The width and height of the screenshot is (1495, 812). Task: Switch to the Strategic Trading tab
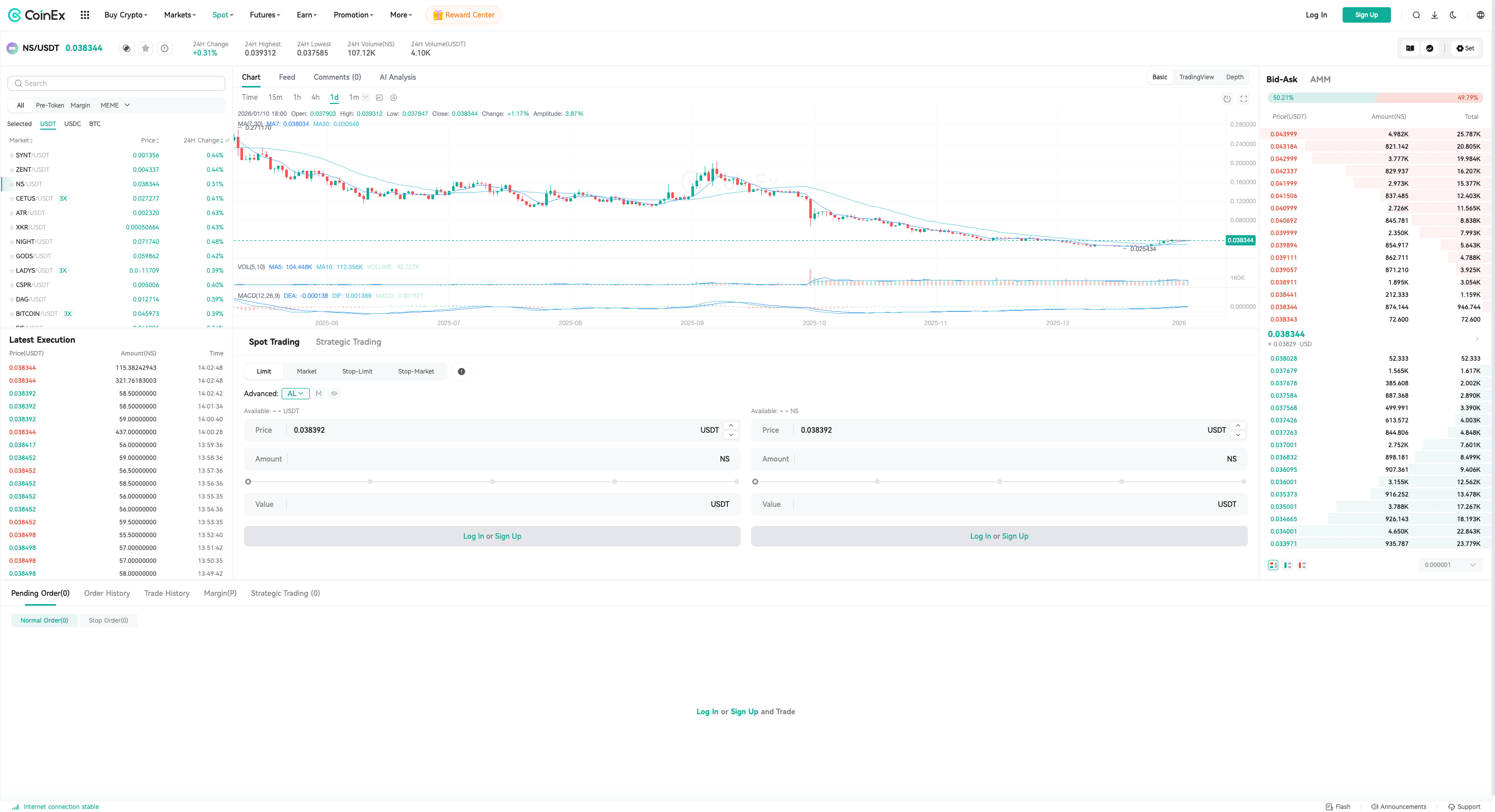pyautogui.click(x=348, y=342)
